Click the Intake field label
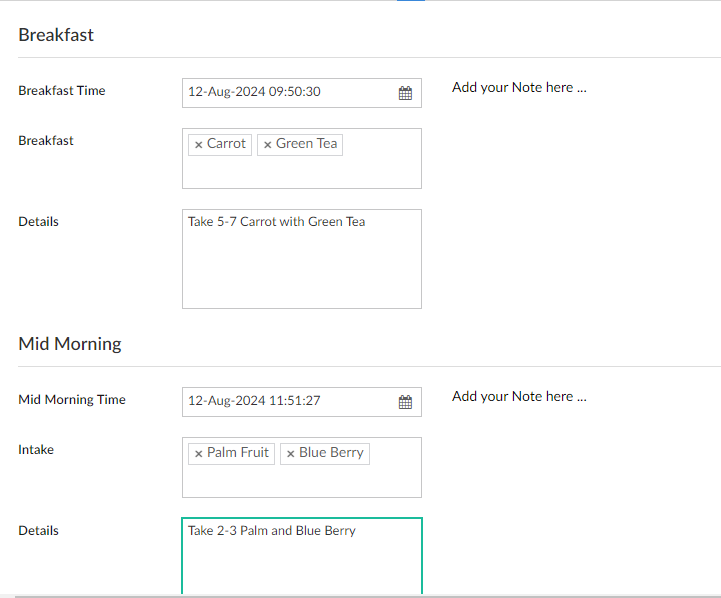Screen dimensions: 721x598 [x=36, y=450]
